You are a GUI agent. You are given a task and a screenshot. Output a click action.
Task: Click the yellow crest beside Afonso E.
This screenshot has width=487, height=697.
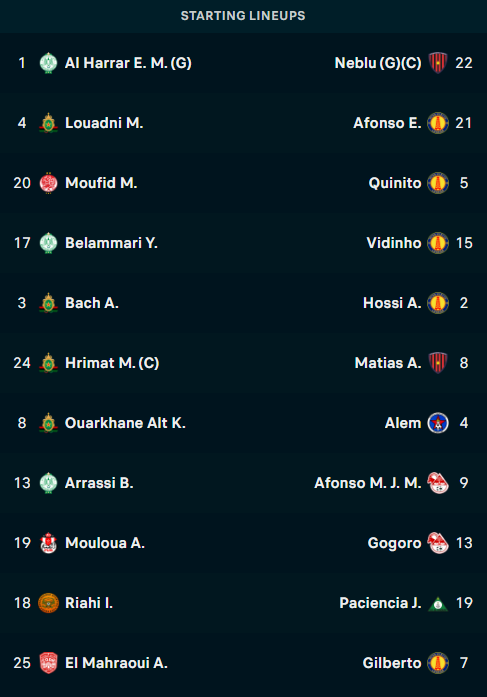[438, 123]
